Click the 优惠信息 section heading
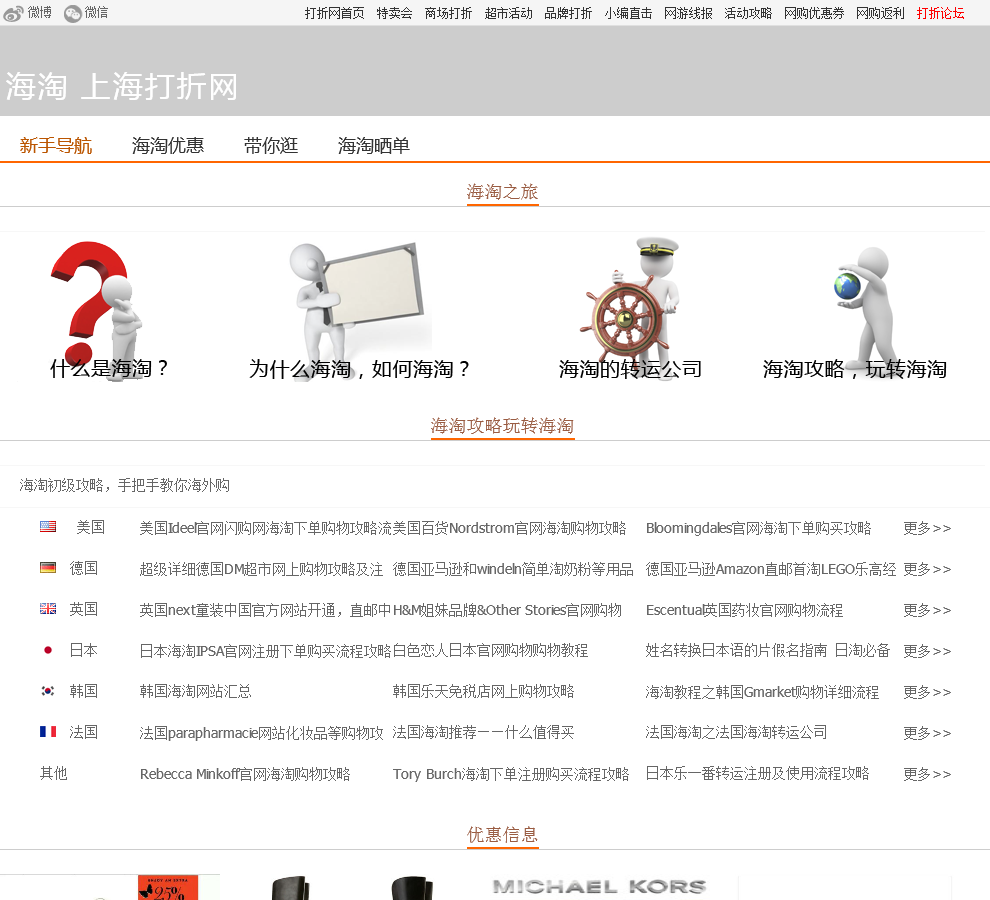990x900 pixels. [x=503, y=835]
